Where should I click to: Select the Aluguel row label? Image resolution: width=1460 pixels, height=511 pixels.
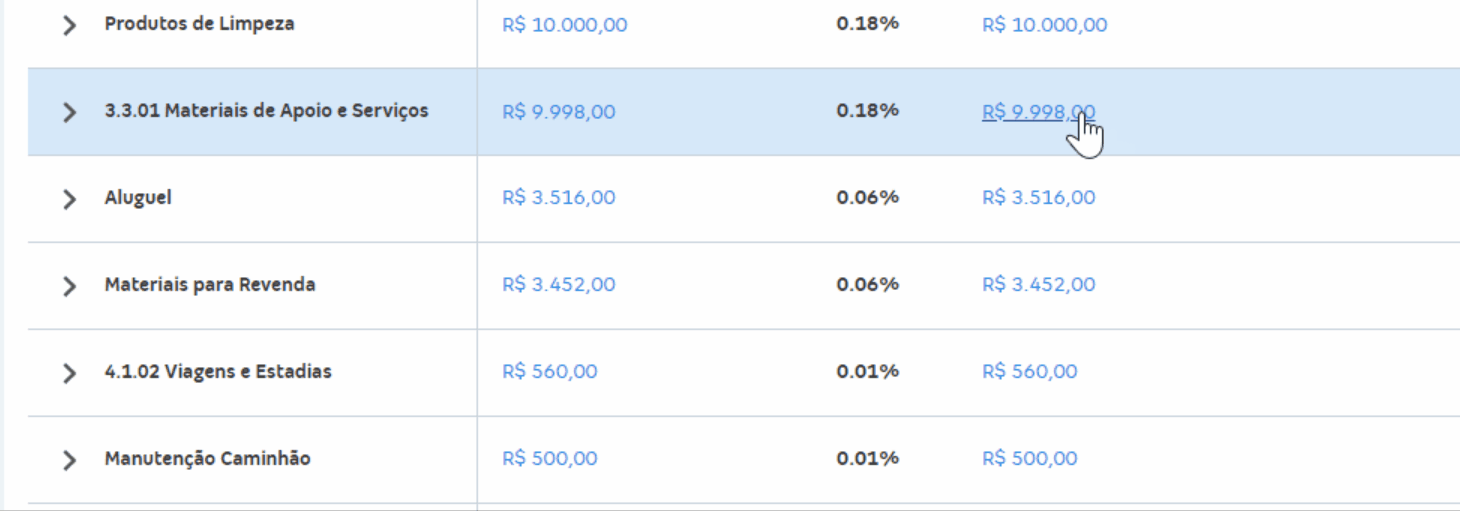coord(138,198)
